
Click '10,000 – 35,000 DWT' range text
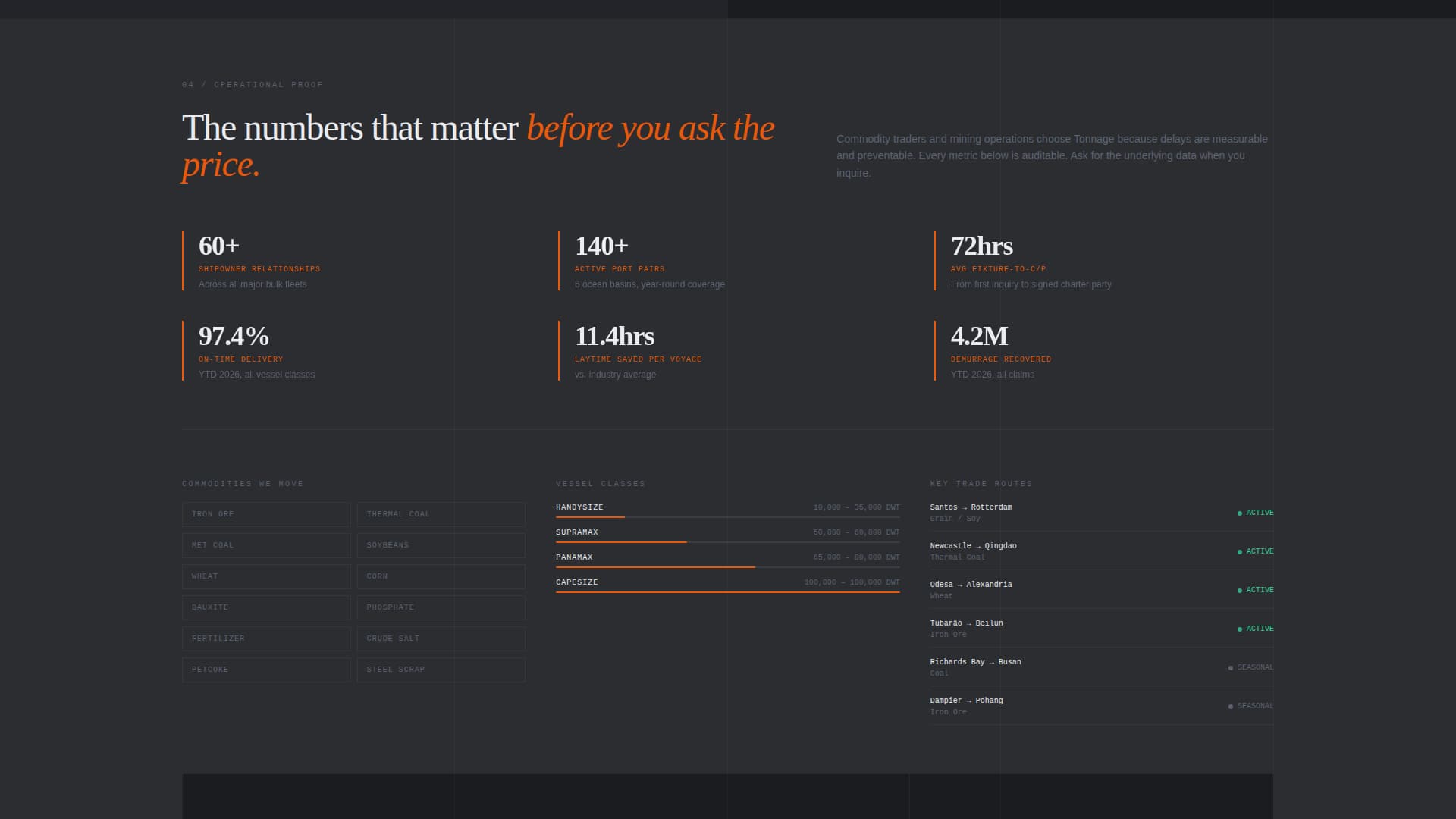[x=856, y=507]
